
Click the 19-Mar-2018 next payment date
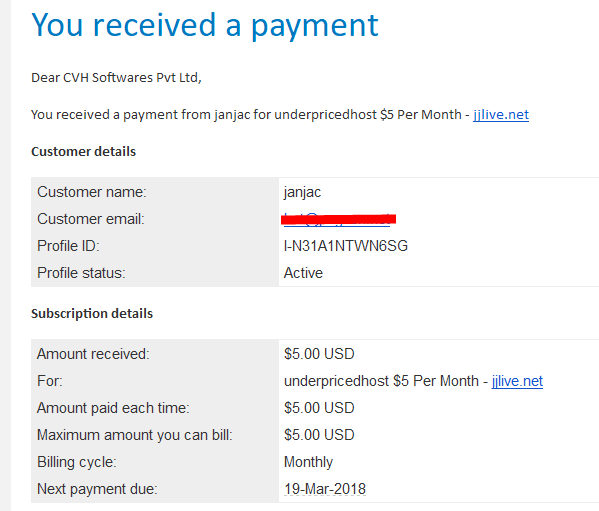[x=325, y=489]
